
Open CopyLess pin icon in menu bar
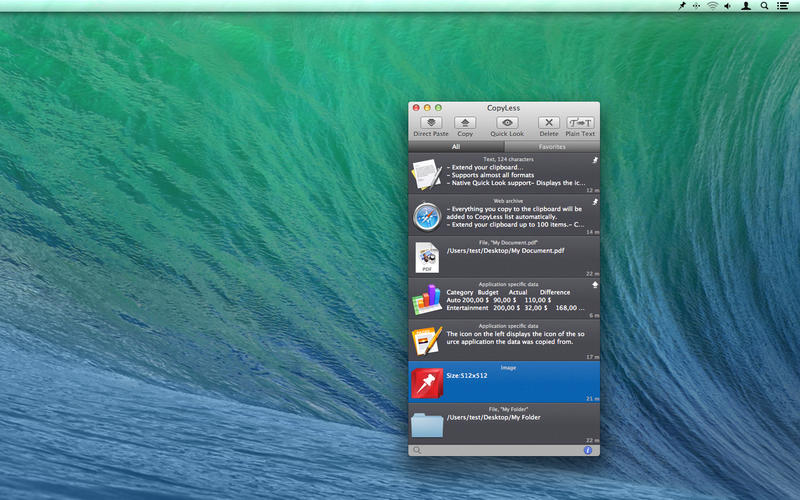682,6
